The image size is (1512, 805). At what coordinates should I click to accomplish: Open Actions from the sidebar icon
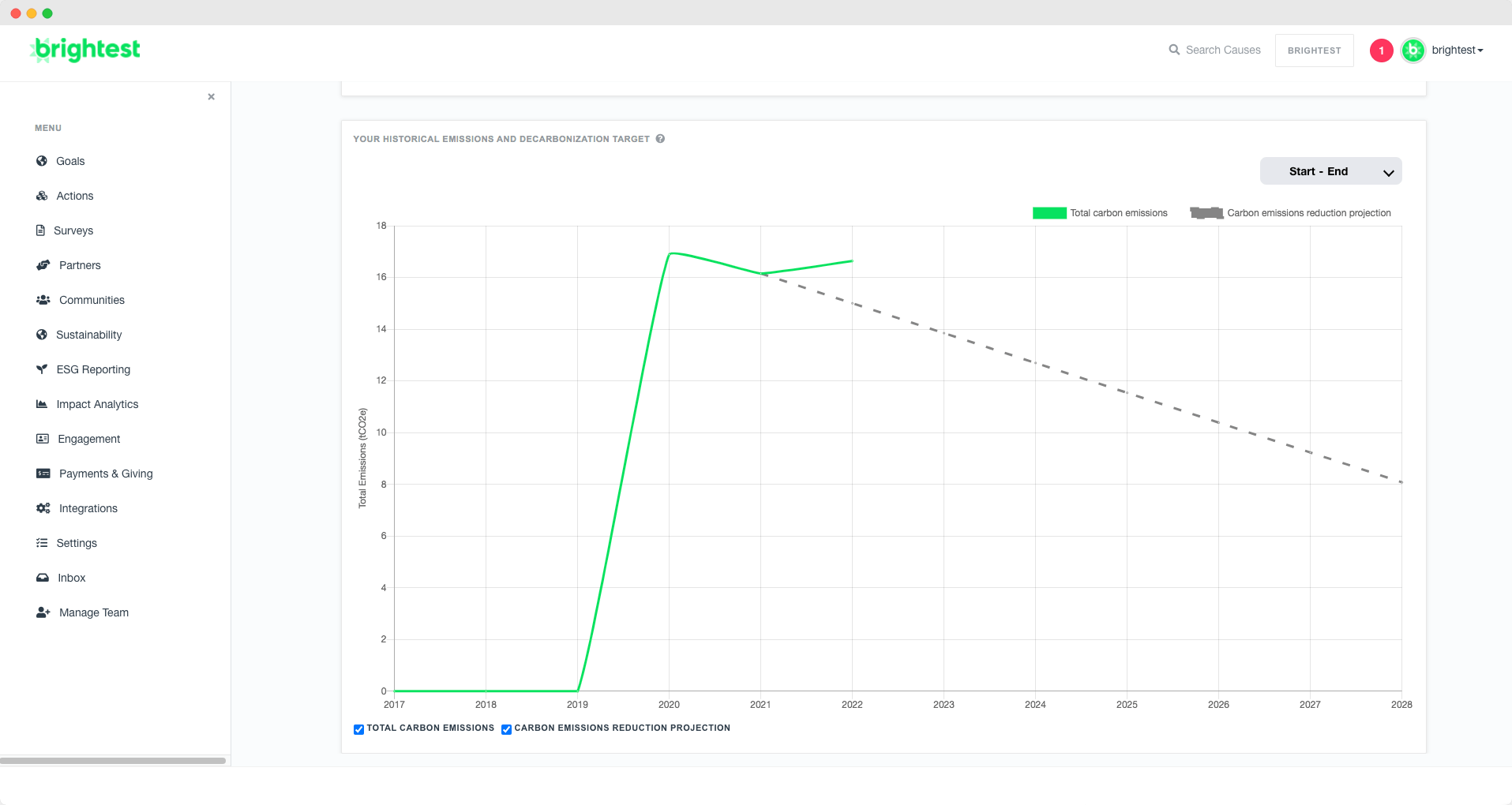click(42, 196)
